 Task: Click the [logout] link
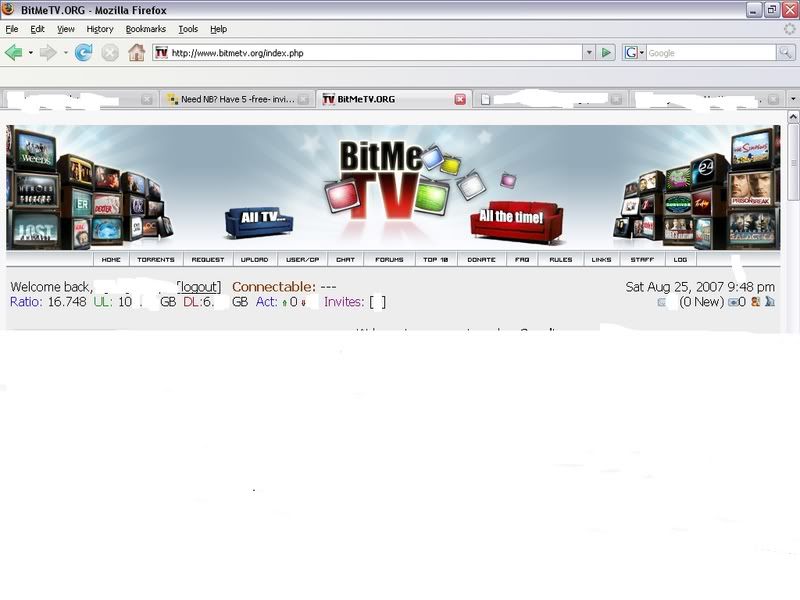(199, 287)
